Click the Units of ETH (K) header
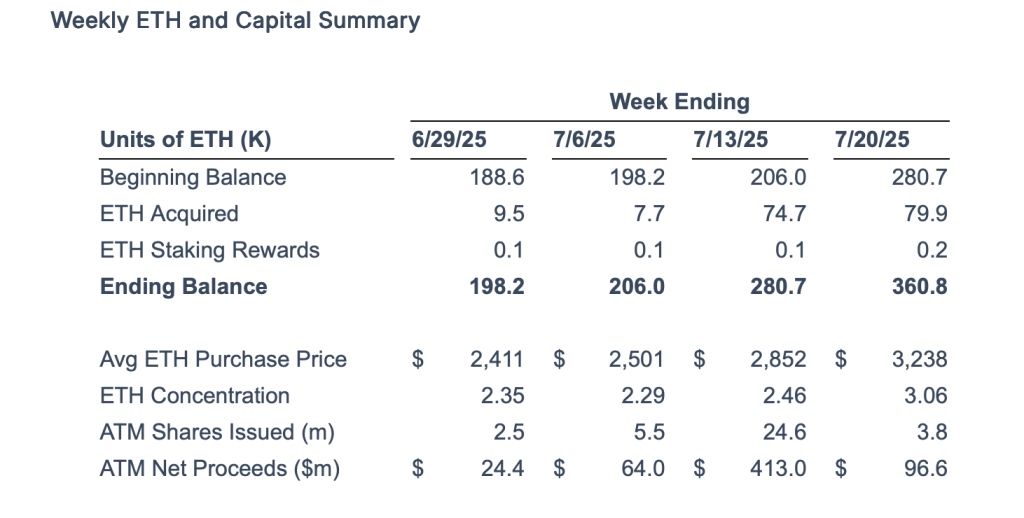Viewport: 1024px width, 518px height. coord(185,139)
